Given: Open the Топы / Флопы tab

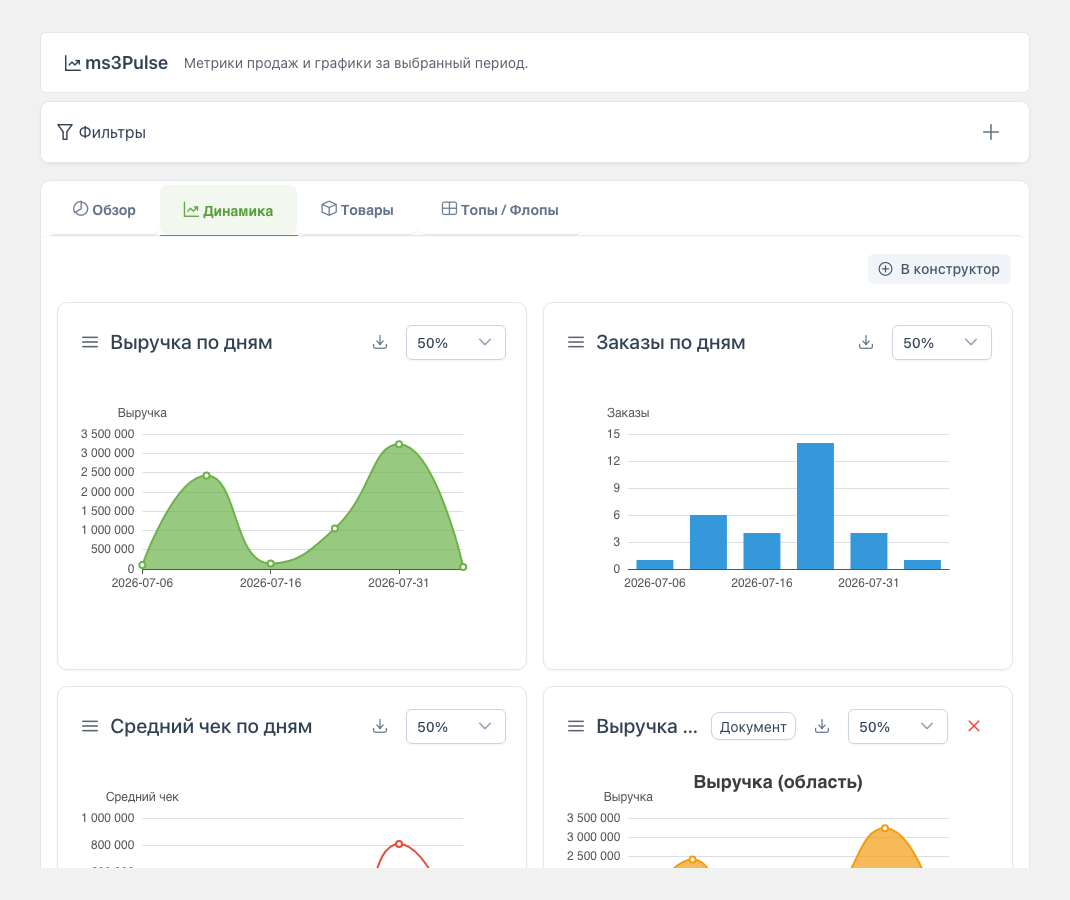Looking at the screenshot, I should [500, 210].
